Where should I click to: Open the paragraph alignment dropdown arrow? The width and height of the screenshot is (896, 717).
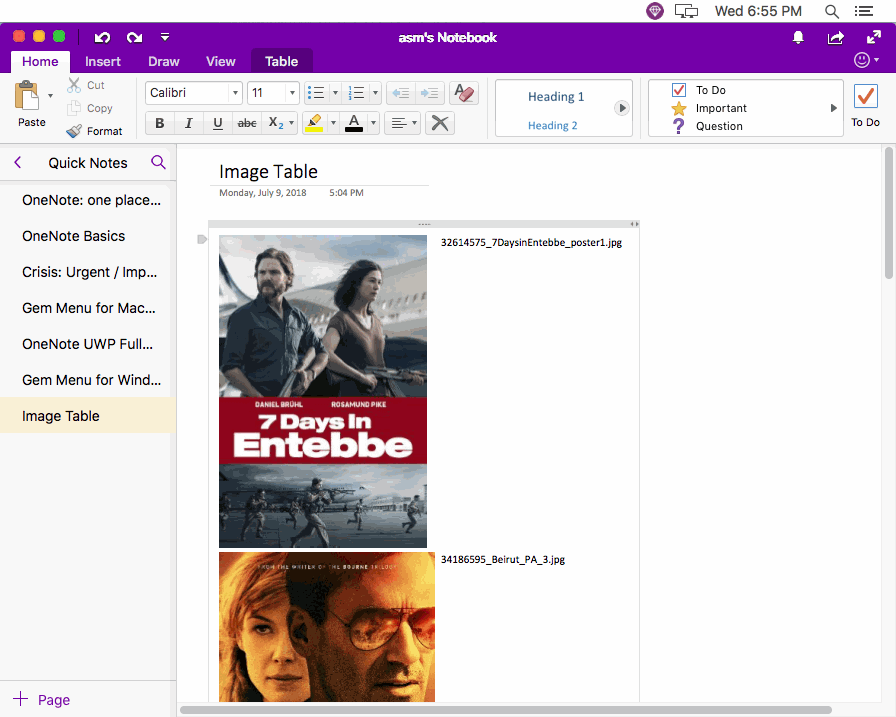tap(414, 123)
